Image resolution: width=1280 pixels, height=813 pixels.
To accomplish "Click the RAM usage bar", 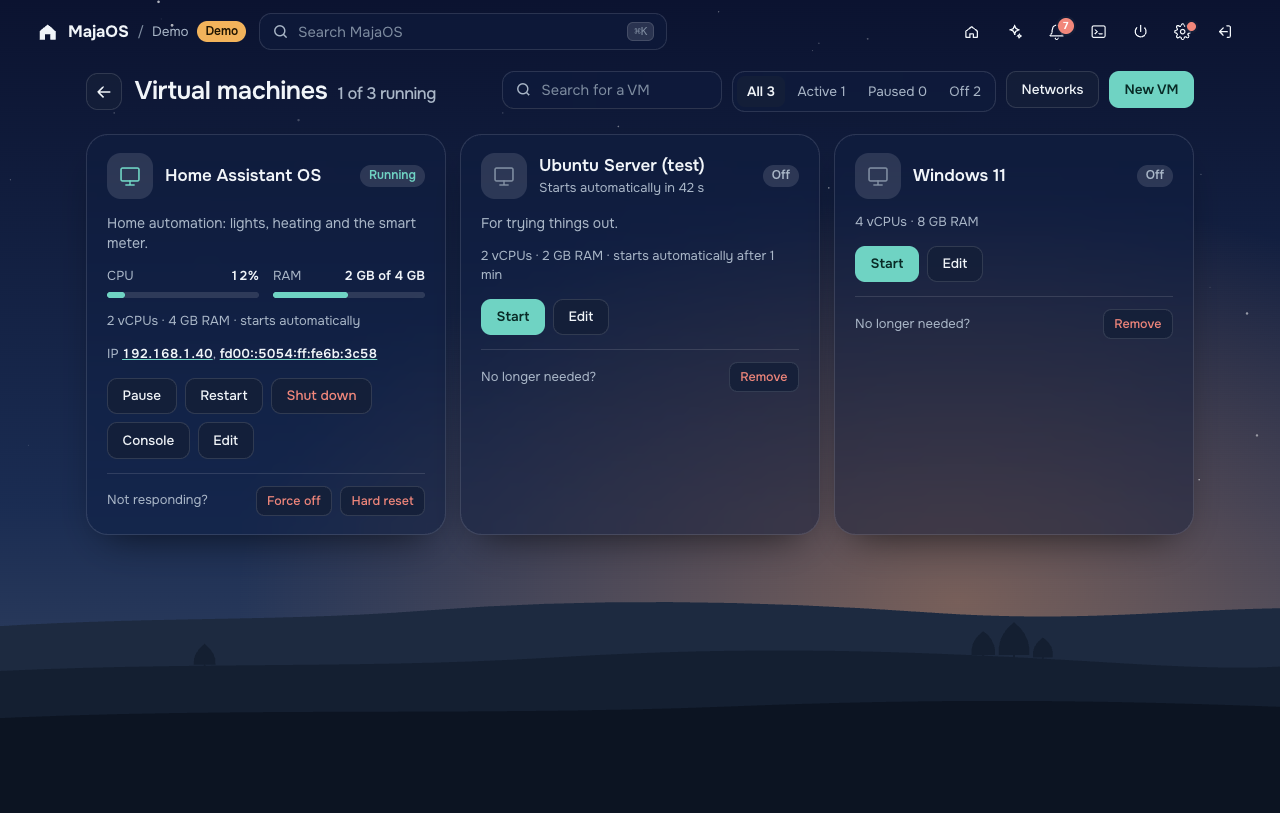I will click(349, 295).
